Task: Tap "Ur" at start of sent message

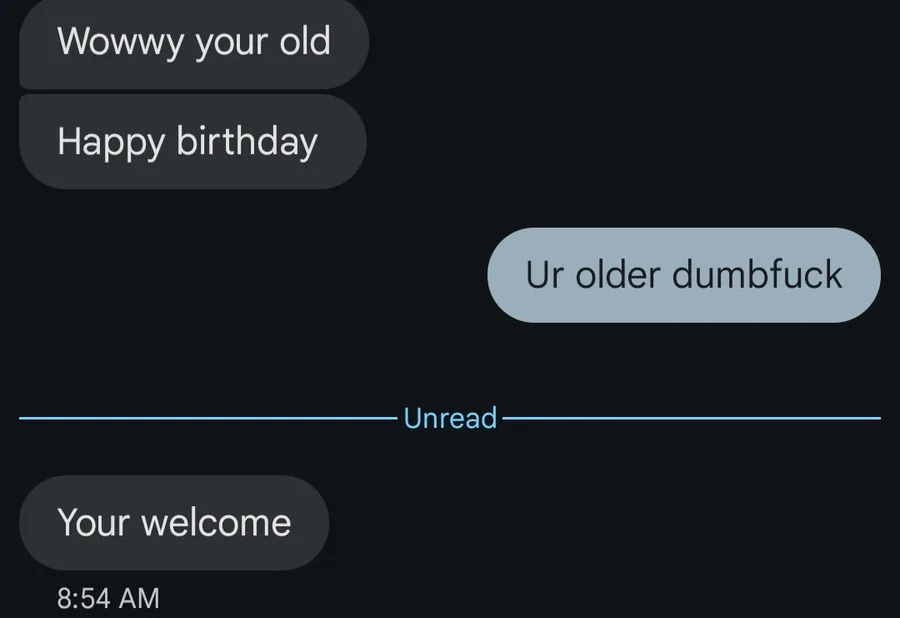Action: click(x=545, y=275)
